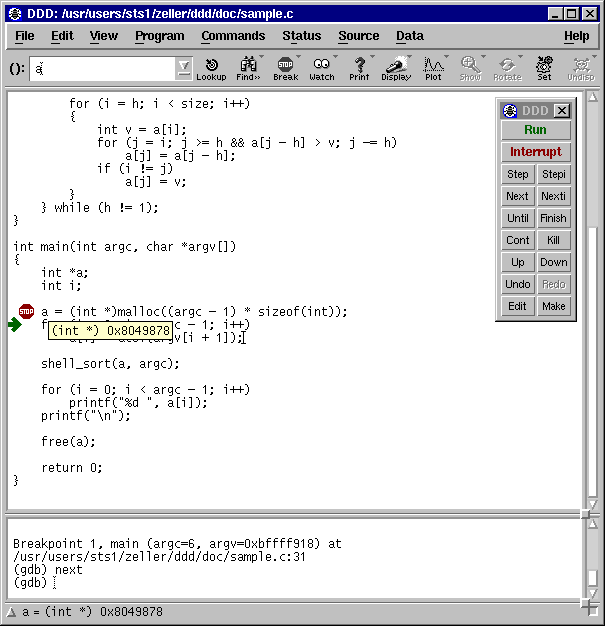605x626 pixels.
Task: Open the Show options dropdown arrow
Action: tap(483, 57)
